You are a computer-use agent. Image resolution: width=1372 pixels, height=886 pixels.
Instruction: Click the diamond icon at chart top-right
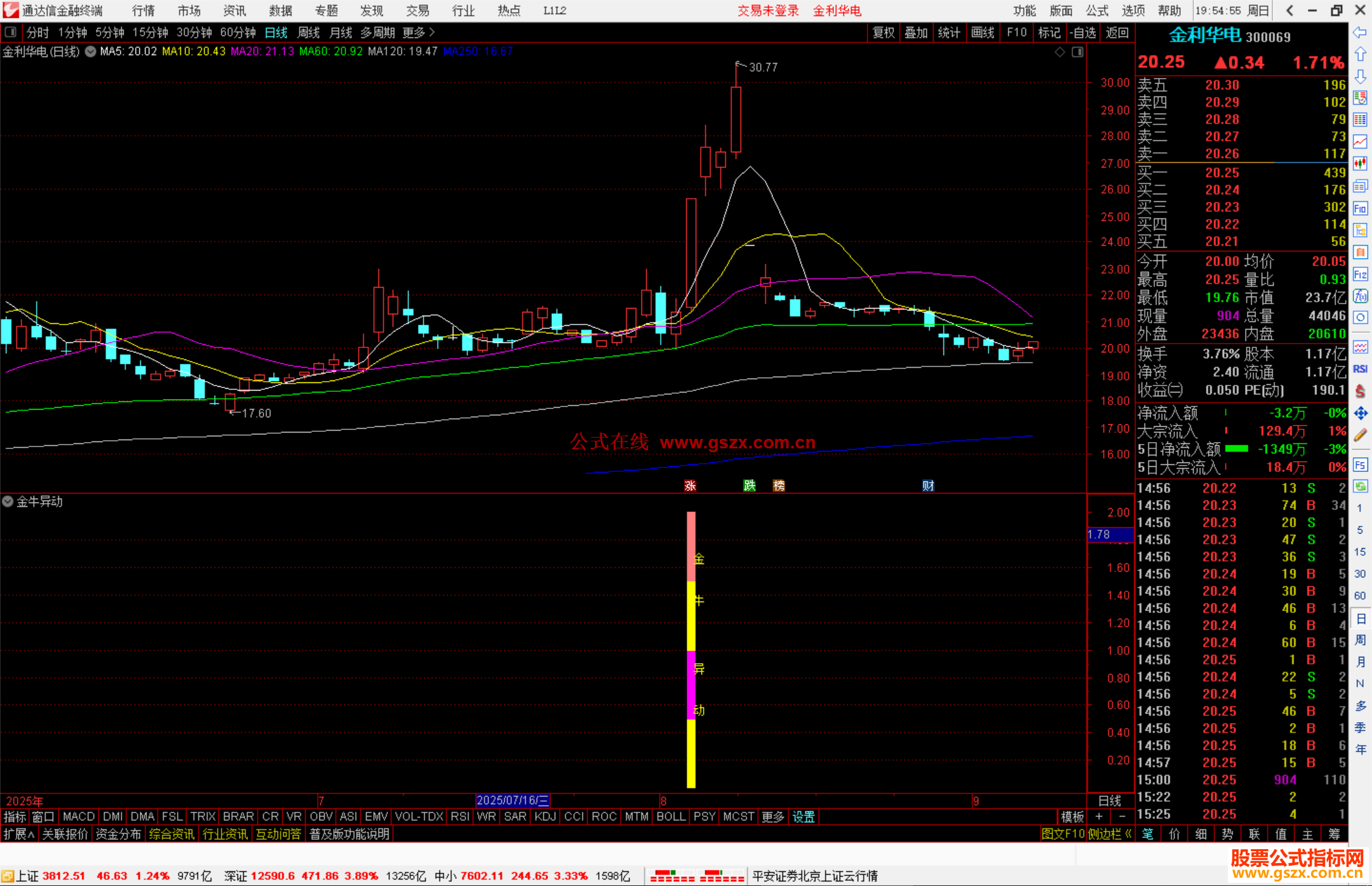(1059, 52)
